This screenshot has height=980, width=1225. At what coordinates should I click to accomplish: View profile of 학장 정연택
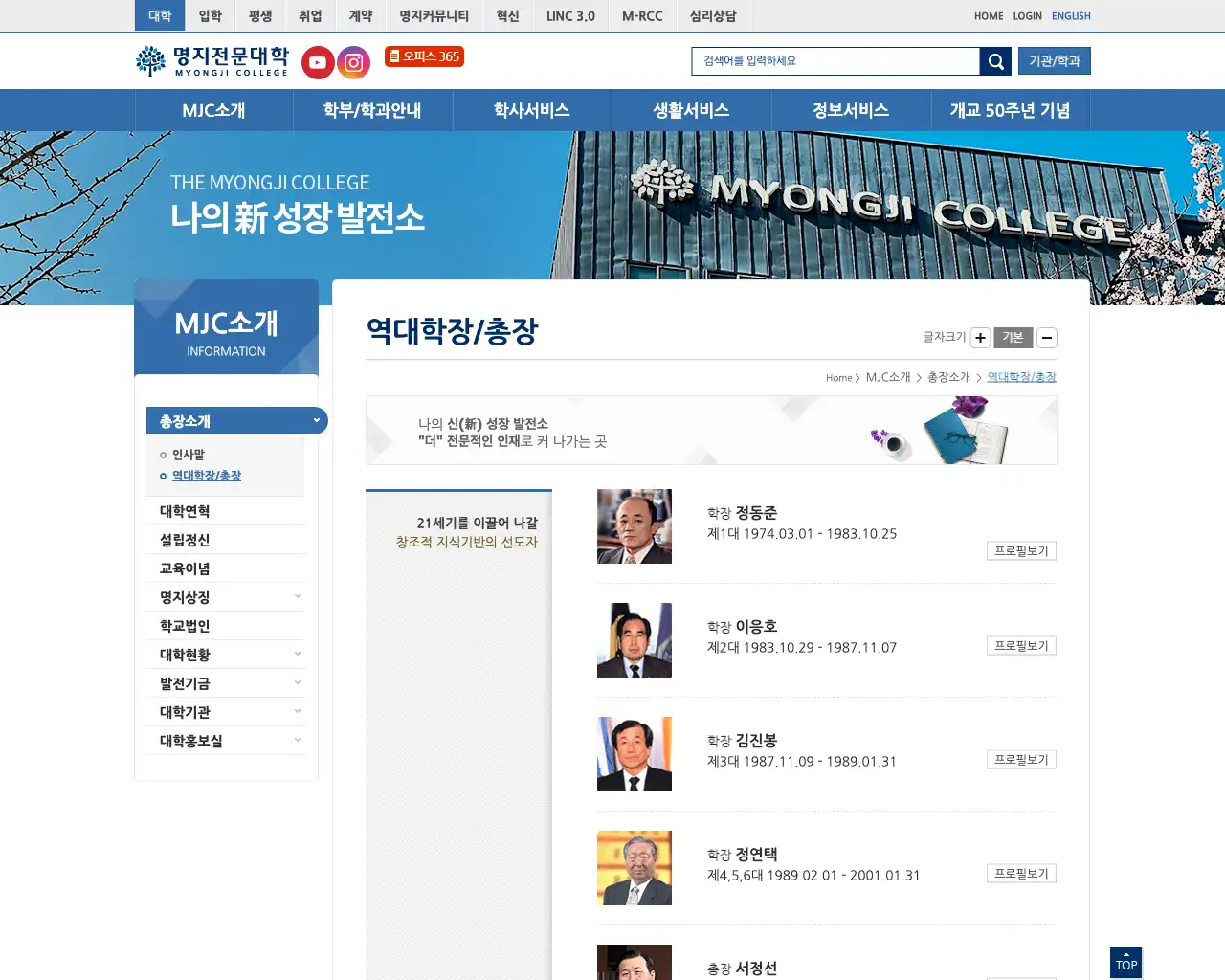(1021, 874)
